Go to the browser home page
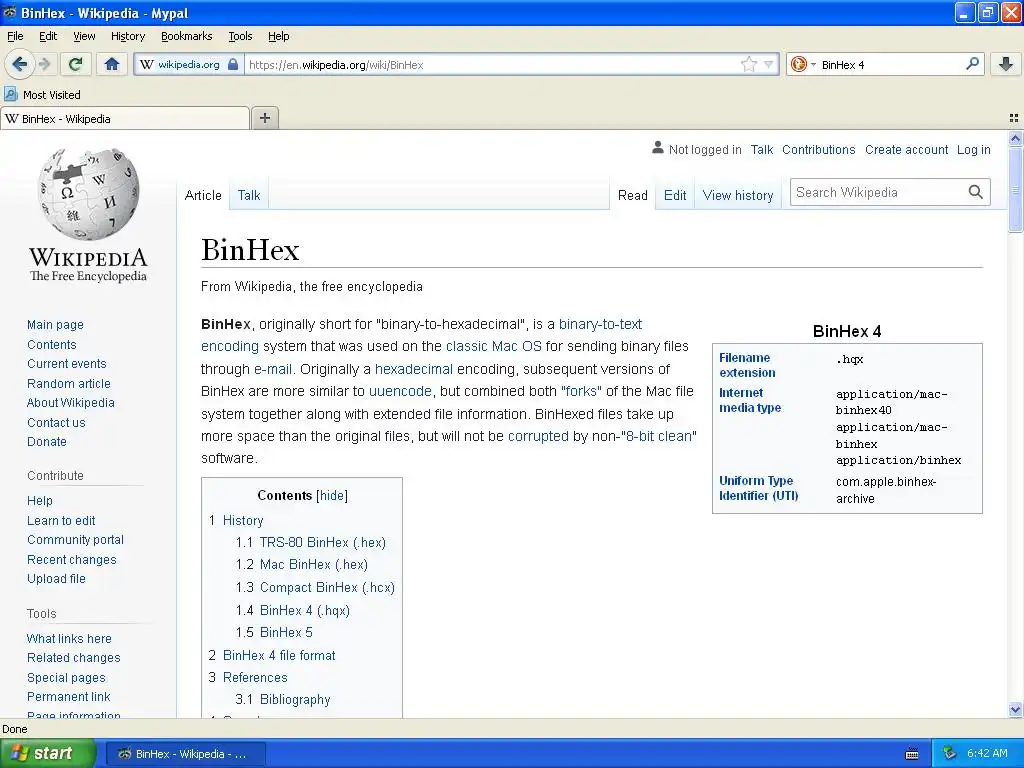The image size is (1024, 768). point(112,64)
